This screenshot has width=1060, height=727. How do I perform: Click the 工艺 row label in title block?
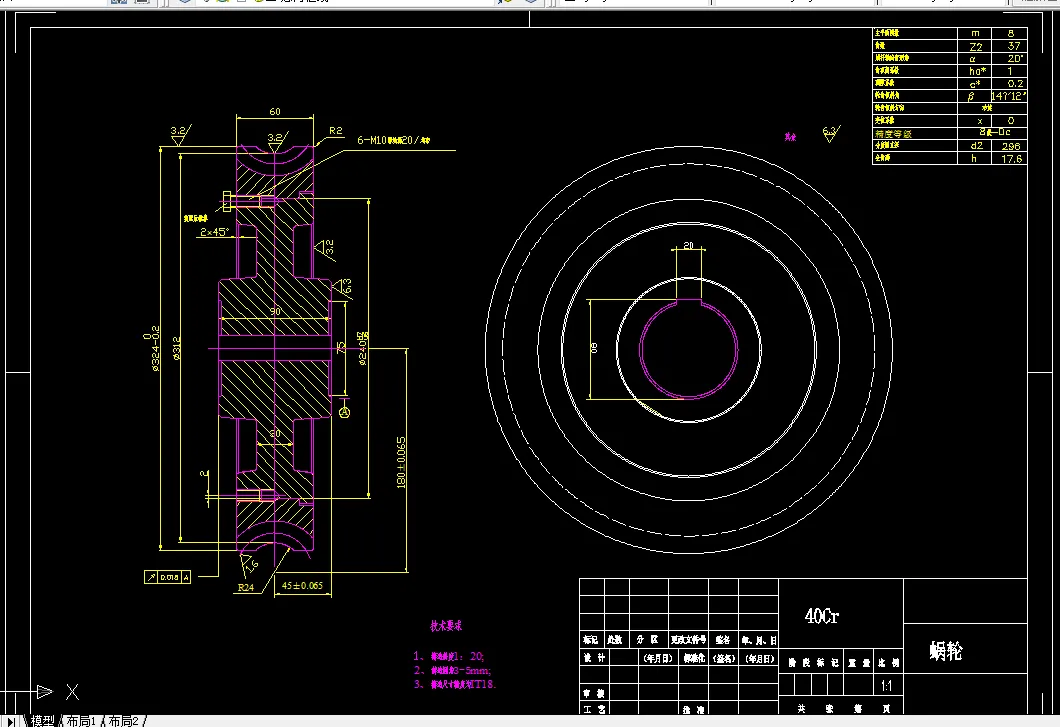[x=593, y=709]
